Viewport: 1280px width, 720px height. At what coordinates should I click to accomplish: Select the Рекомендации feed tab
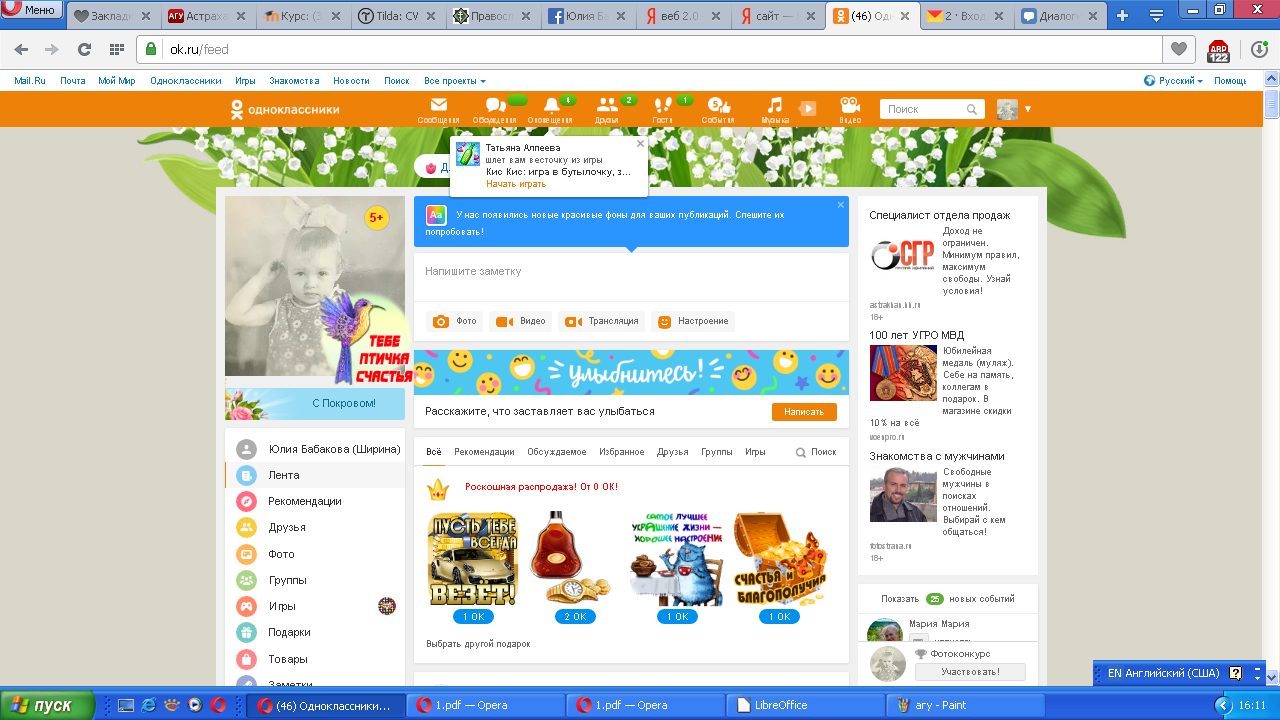[484, 452]
